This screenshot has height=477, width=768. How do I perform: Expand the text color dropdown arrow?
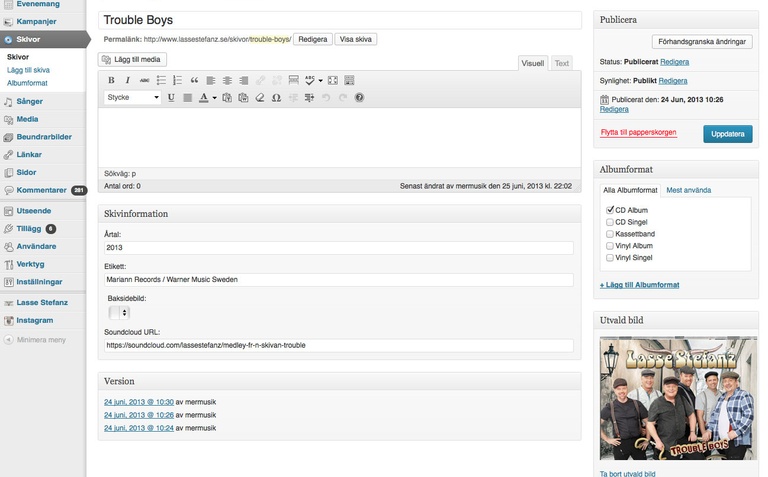pyautogui.click(x=214, y=98)
